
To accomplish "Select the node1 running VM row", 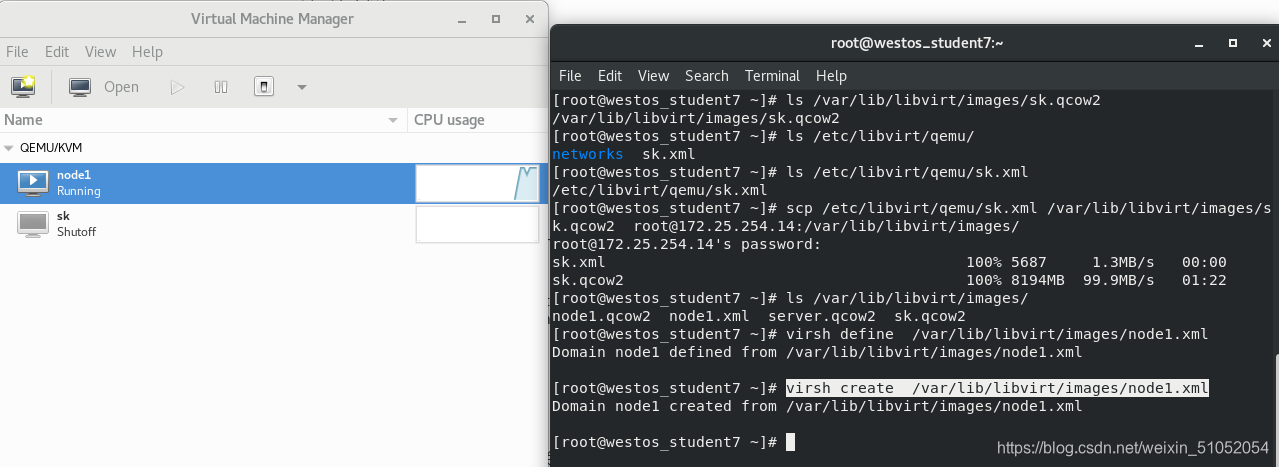I will 274,183.
